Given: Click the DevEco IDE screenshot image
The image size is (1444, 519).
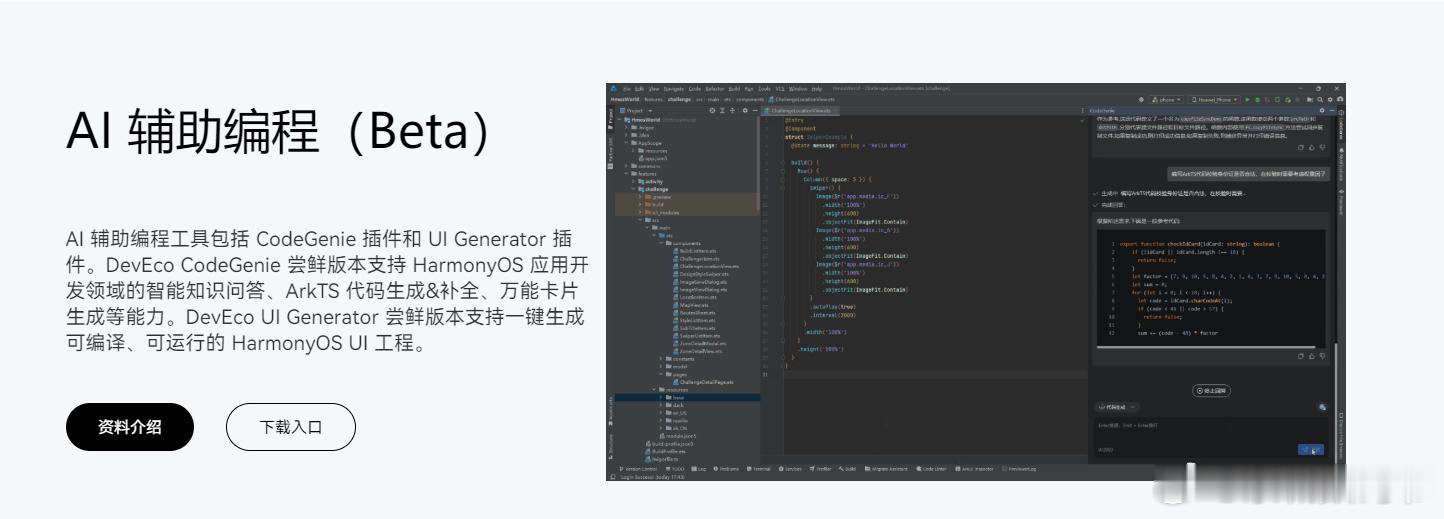Looking at the screenshot, I should coord(976,282).
